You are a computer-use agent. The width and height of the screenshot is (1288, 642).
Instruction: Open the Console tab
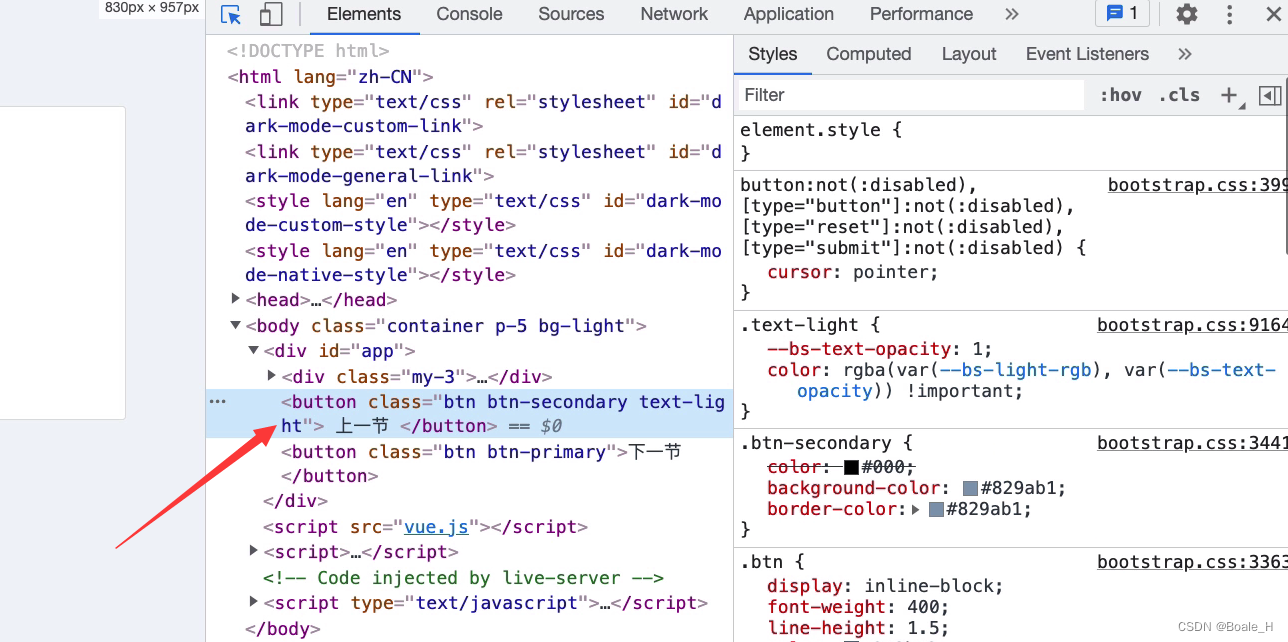pos(469,14)
